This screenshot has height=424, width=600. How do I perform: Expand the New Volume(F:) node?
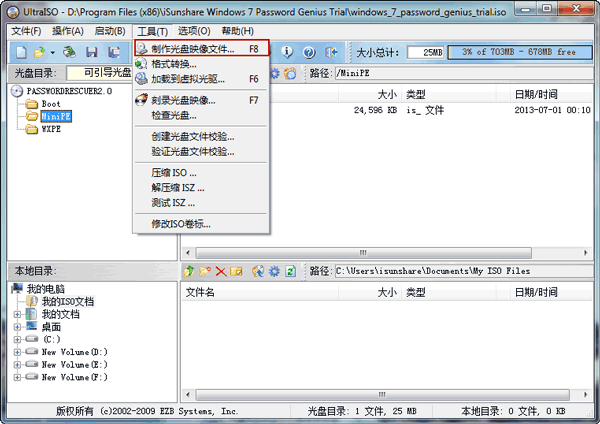[x=17, y=377]
